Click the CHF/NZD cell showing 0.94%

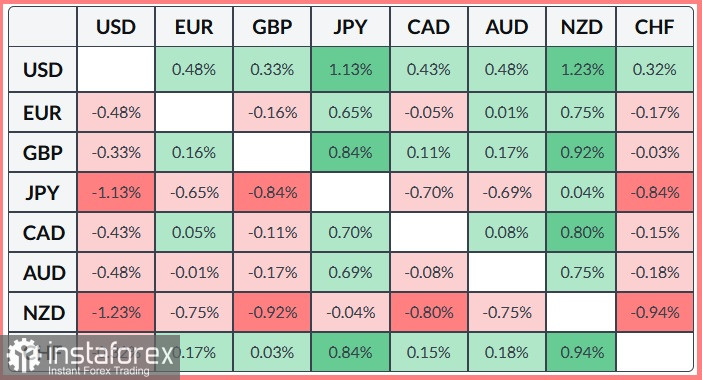[581, 352]
